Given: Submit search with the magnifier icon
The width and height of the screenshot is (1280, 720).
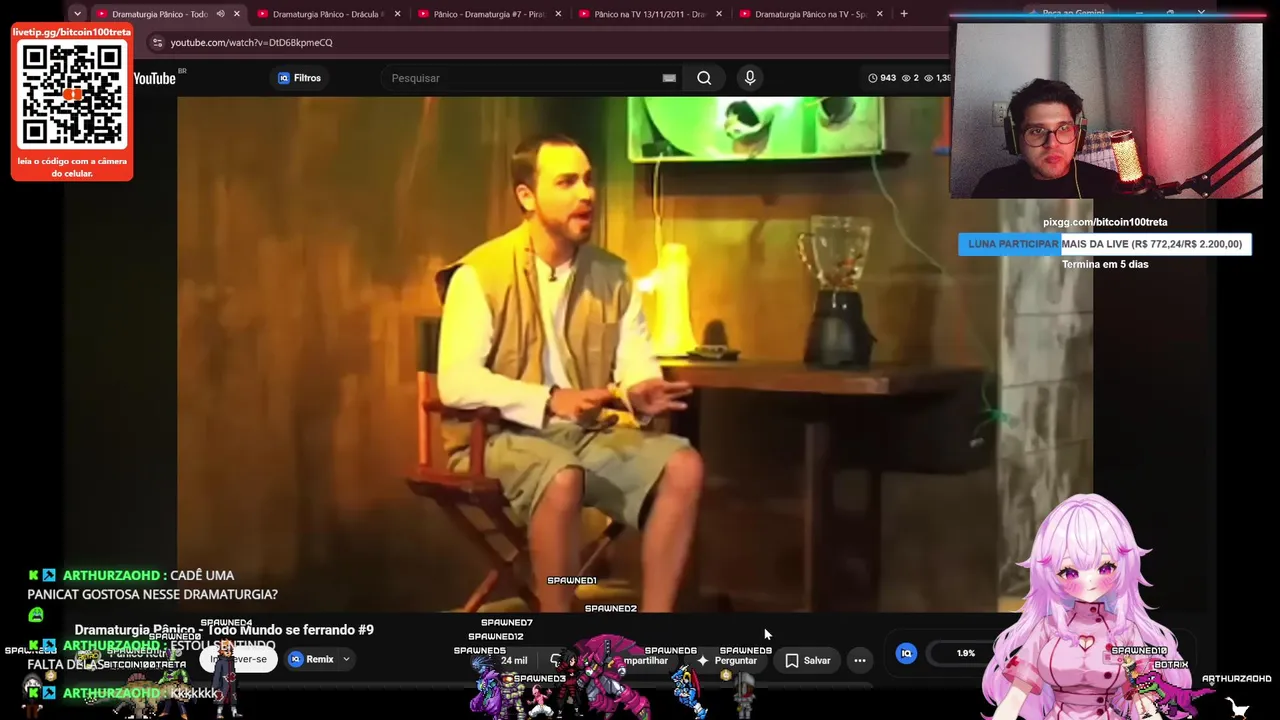Looking at the screenshot, I should pyautogui.click(x=704, y=78).
